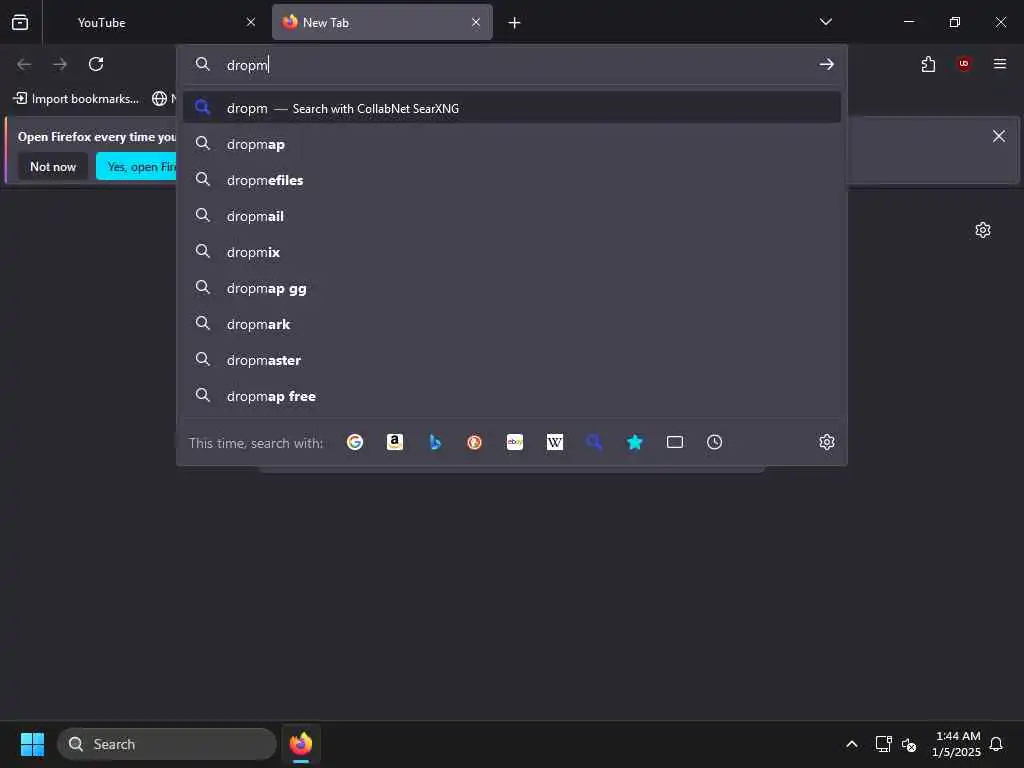Expand the list all tabs chevron
The height and width of the screenshot is (768, 1024).
click(826, 22)
